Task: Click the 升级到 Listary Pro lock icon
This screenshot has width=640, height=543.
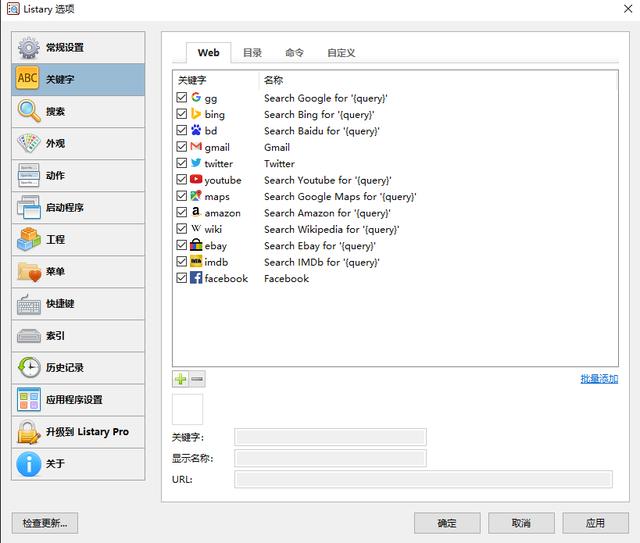Action: [x=28, y=432]
